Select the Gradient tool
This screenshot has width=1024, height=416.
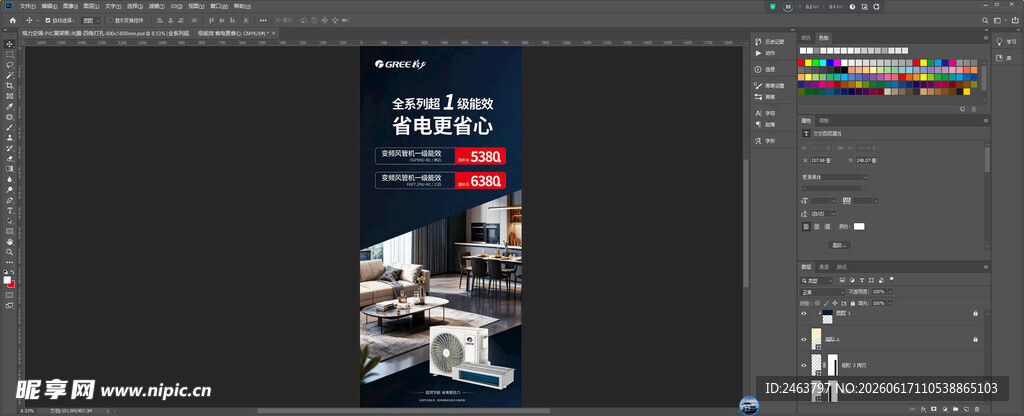tap(9, 168)
